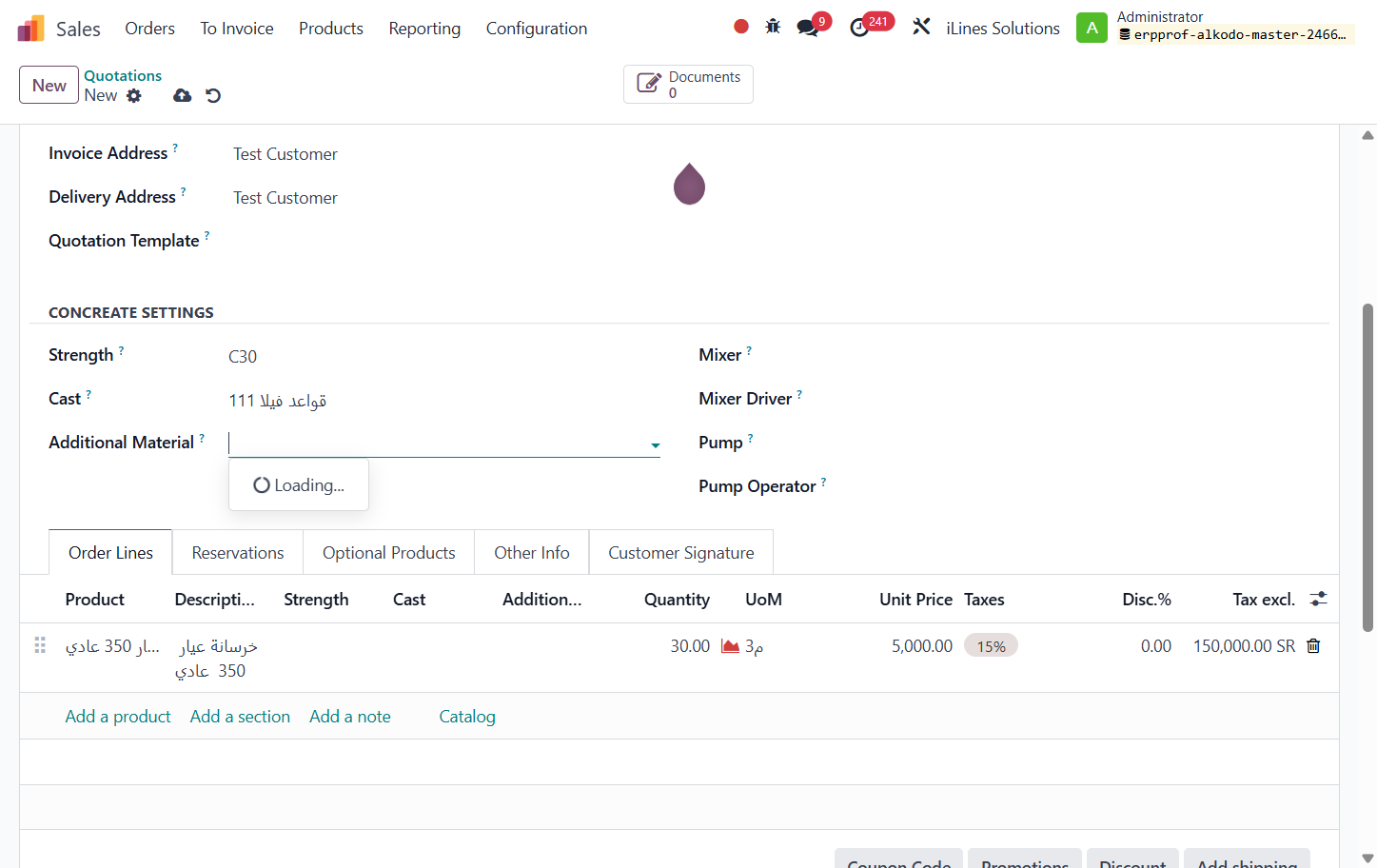Click the purple droplet icon
Viewport: 1377px width, 868px height.
689,184
